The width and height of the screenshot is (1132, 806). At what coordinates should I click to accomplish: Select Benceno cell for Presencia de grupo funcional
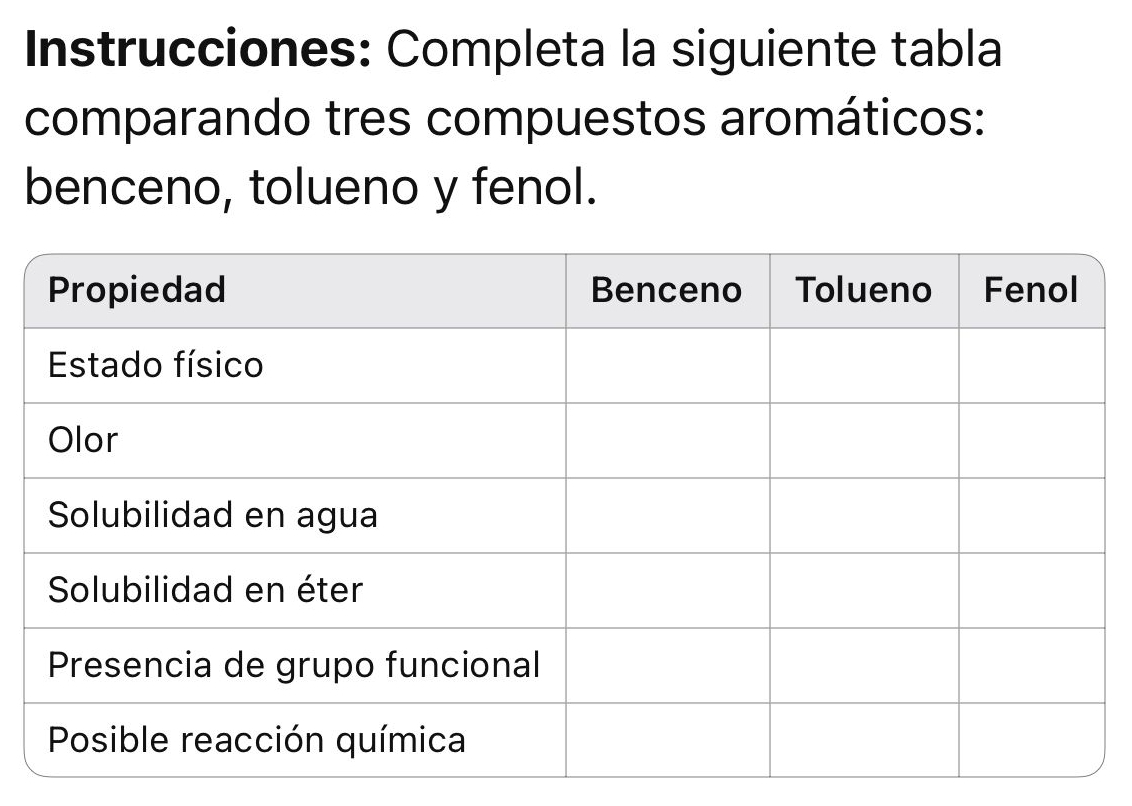coord(668,666)
